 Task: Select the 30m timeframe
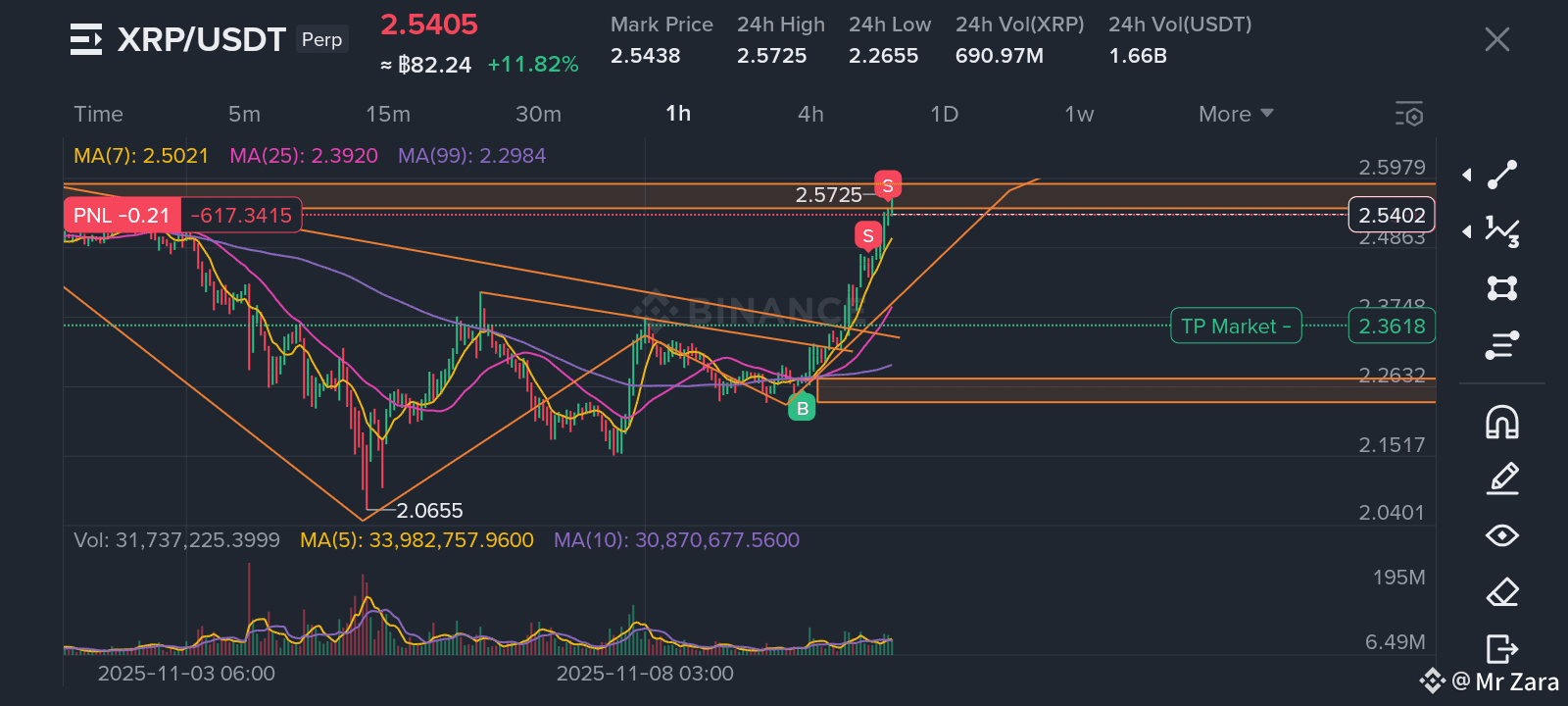pos(539,114)
